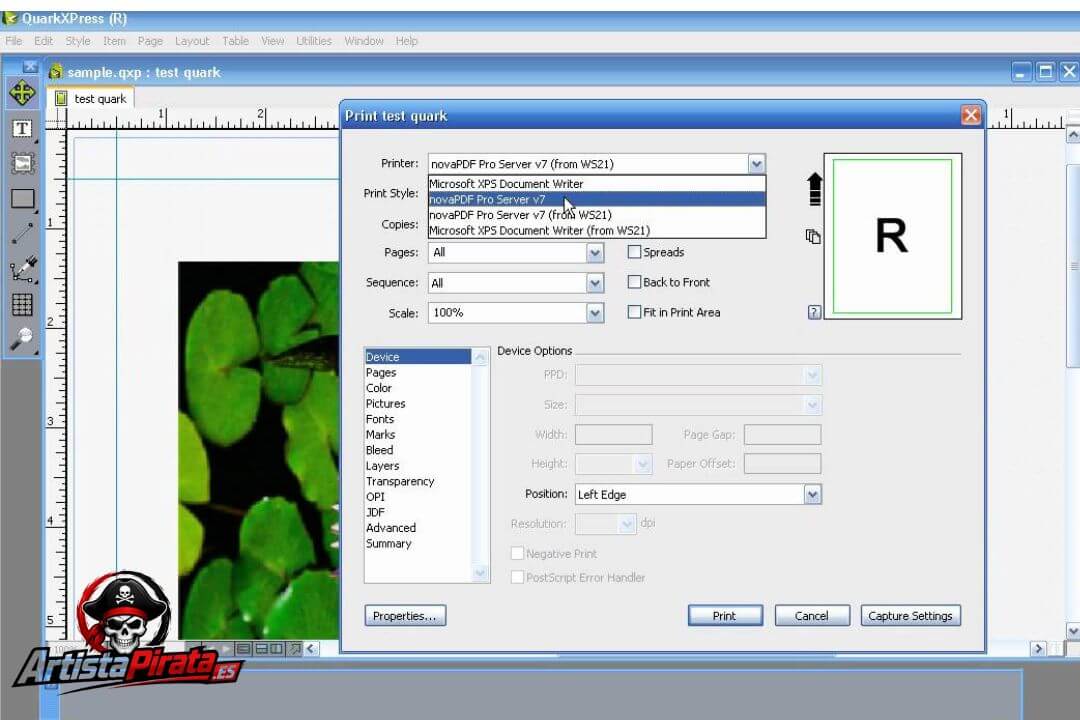Click the collated pages icon beside preview
The height and width of the screenshot is (720, 1080).
coord(813,236)
